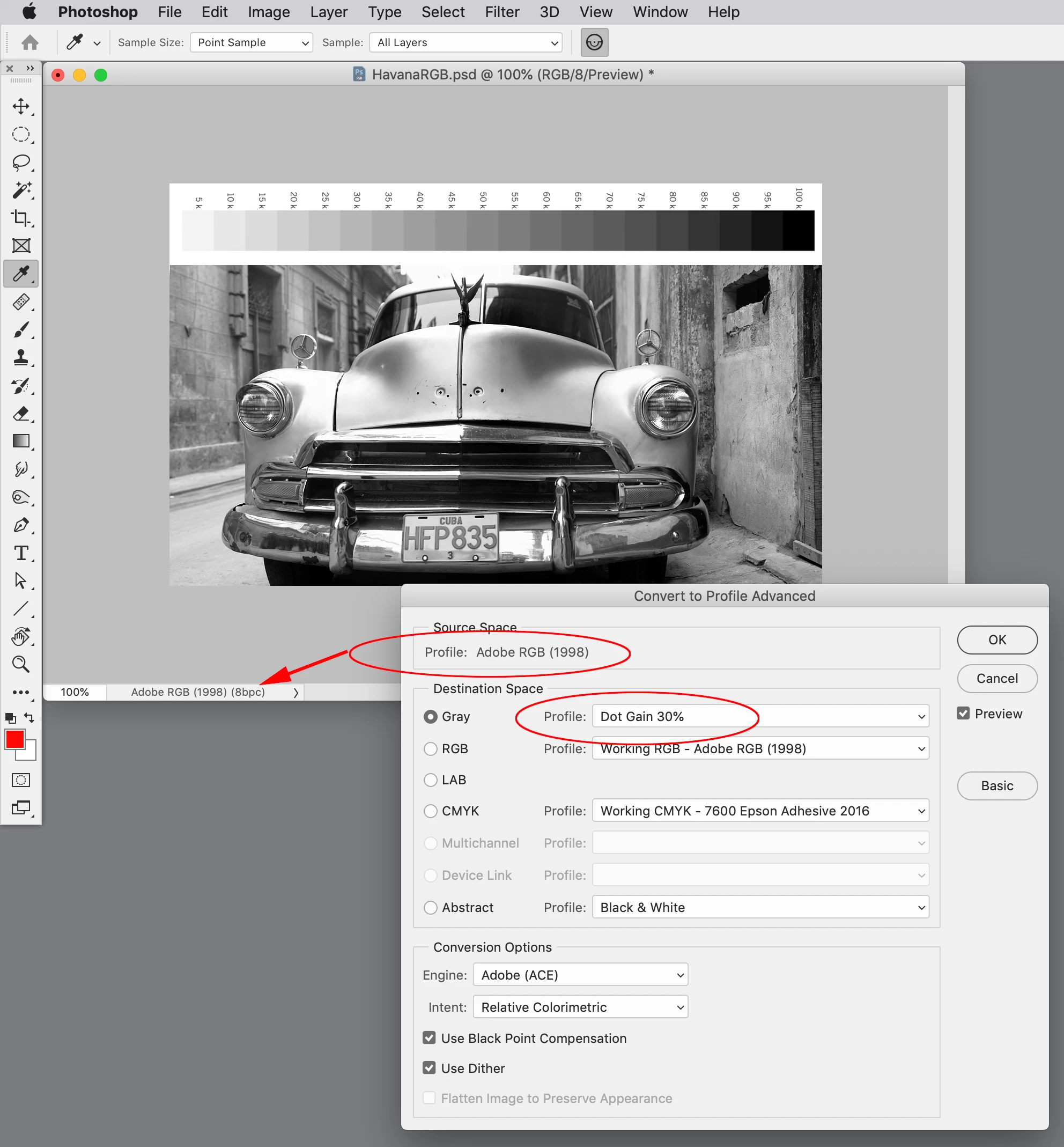Select the Lasso tool
The width and height of the screenshot is (1064, 1147).
tap(21, 163)
